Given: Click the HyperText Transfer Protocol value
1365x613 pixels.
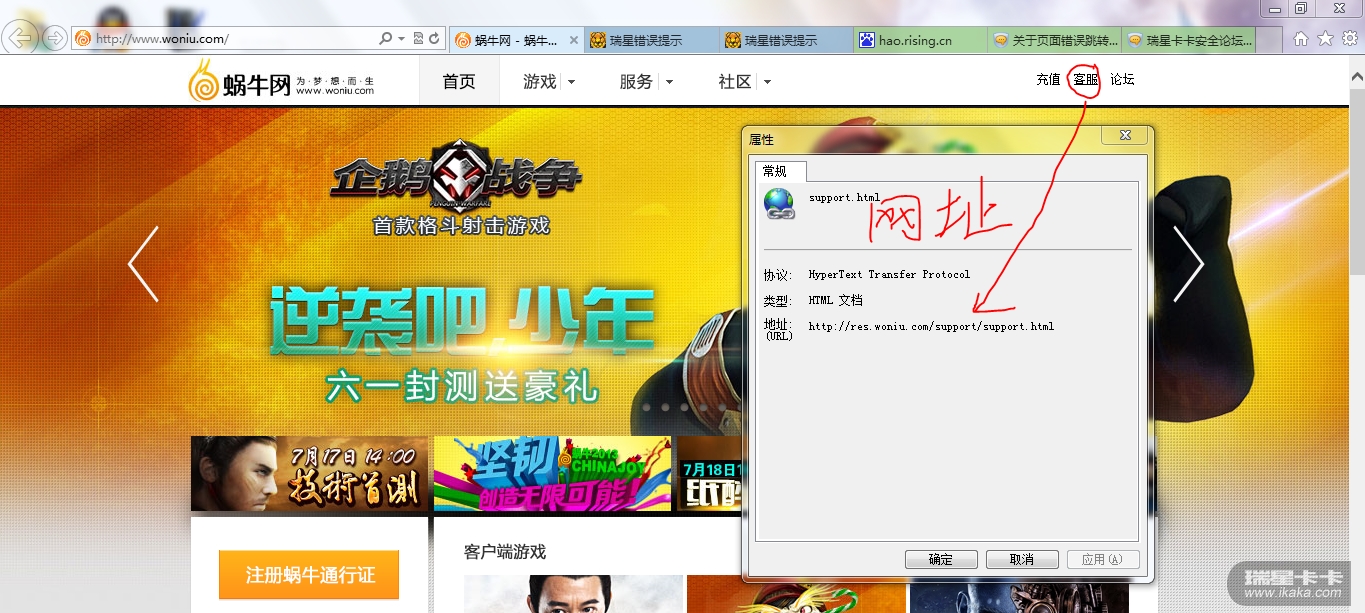Looking at the screenshot, I should [x=889, y=275].
